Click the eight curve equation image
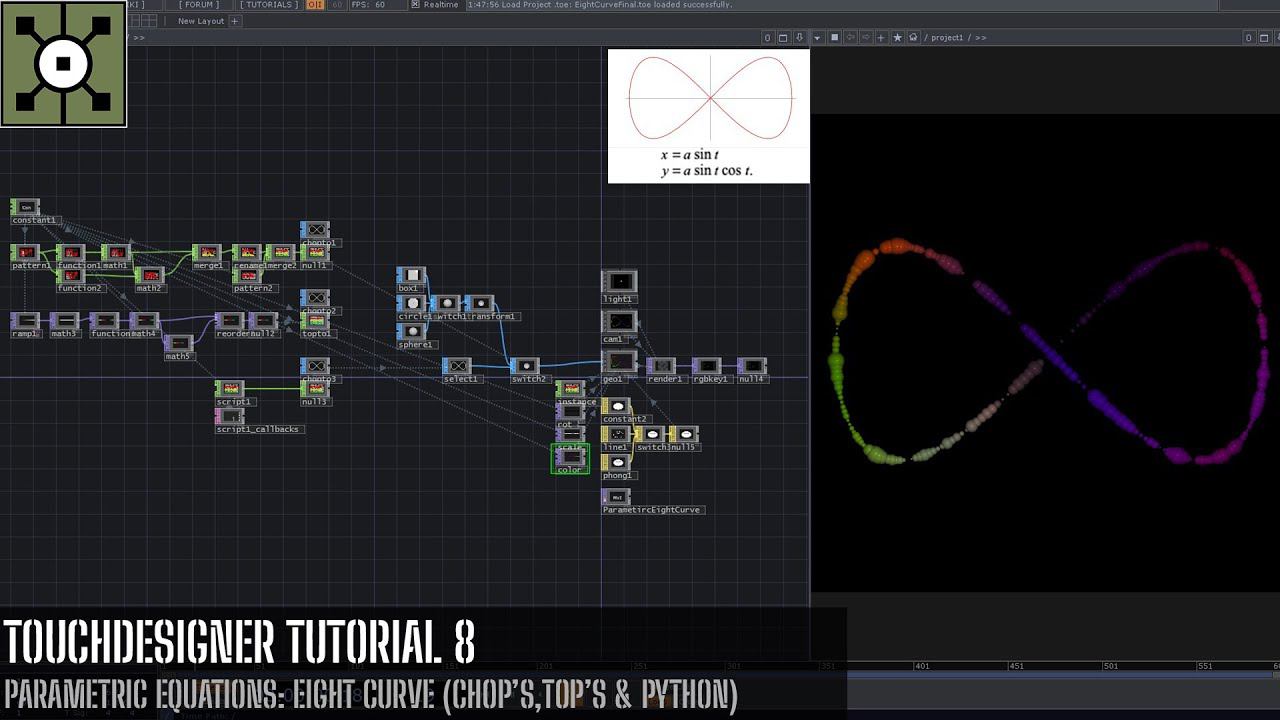 click(709, 116)
